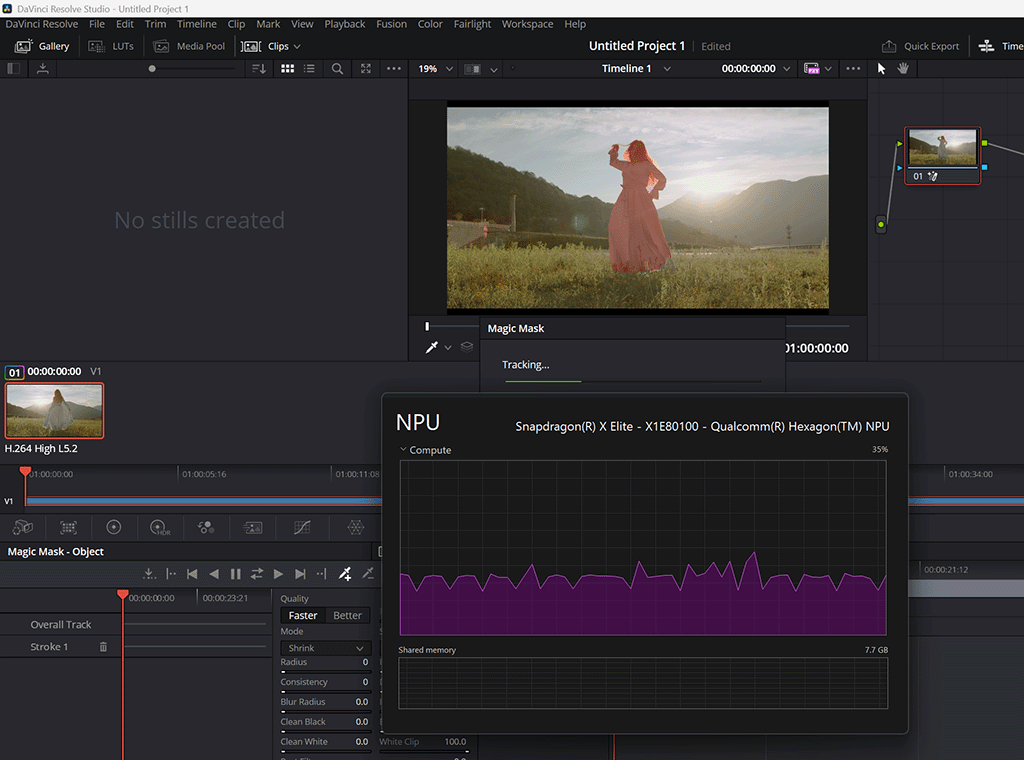Image resolution: width=1024 pixels, height=760 pixels.
Task: Open the Workspace menu
Action: 527,24
